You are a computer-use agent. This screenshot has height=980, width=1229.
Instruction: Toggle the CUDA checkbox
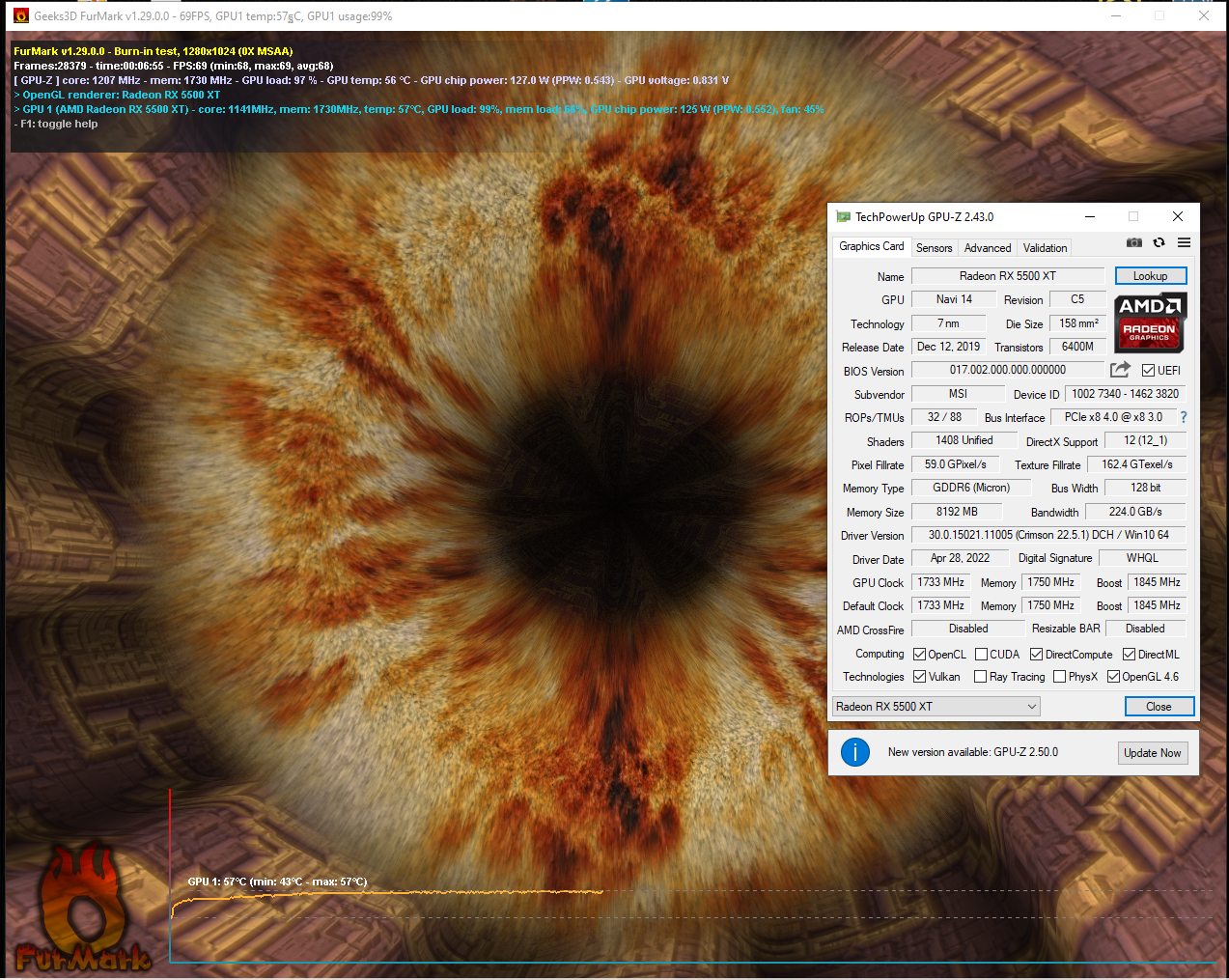click(x=982, y=655)
